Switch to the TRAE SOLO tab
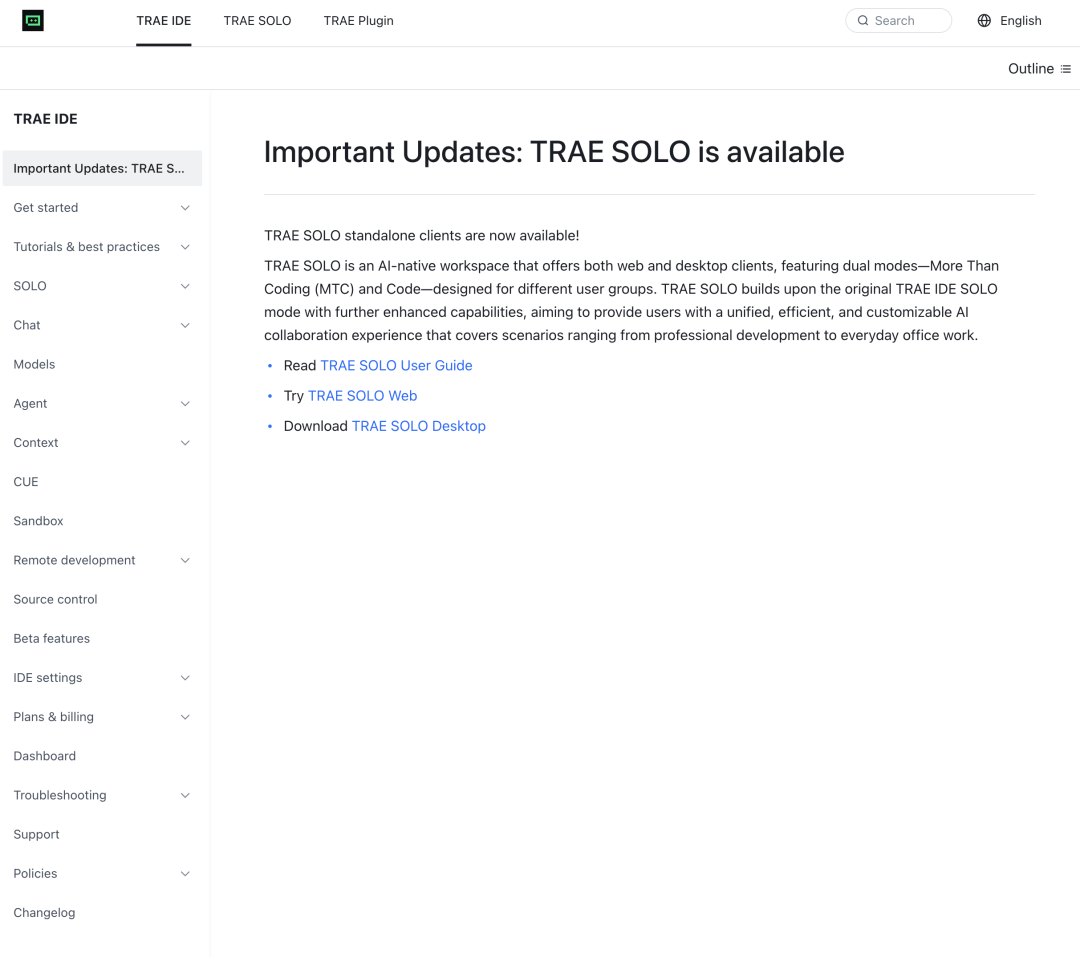This screenshot has width=1080, height=957. pyautogui.click(x=258, y=21)
